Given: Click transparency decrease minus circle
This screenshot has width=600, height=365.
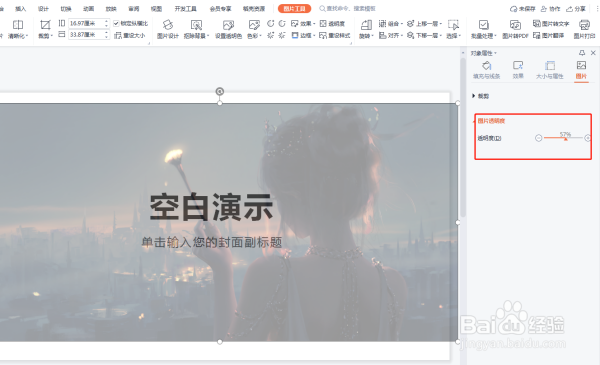Looking at the screenshot, I should pos(538,138).
